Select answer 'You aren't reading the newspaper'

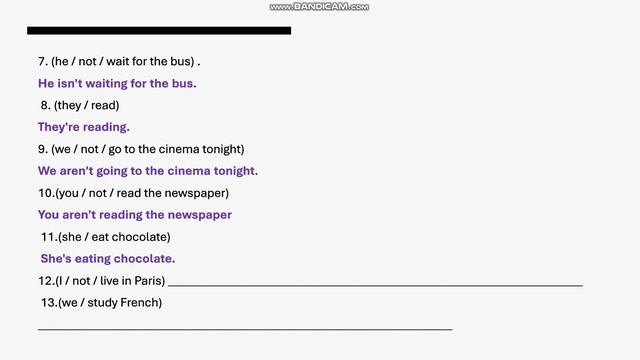tap(135, 215)
